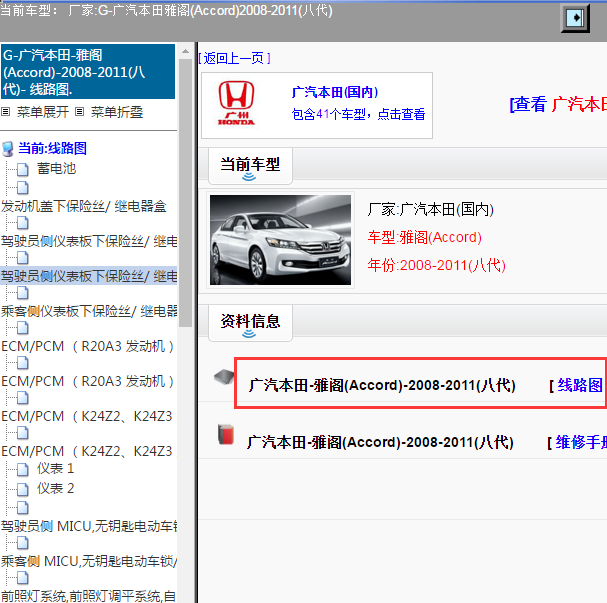Open 驾驶员侧 MICU,无钥匙电动车锁 entry

coord(89,526)
